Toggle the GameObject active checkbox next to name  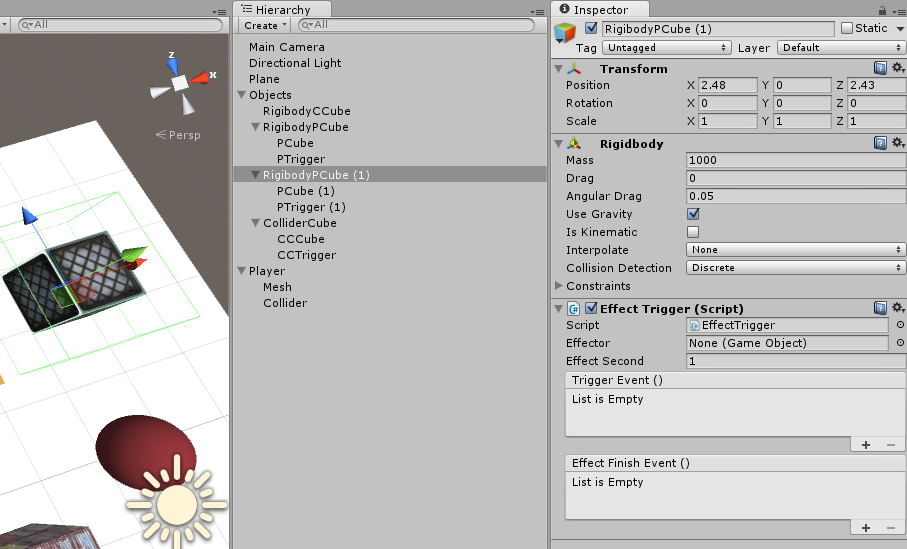(x=591, y=28)
